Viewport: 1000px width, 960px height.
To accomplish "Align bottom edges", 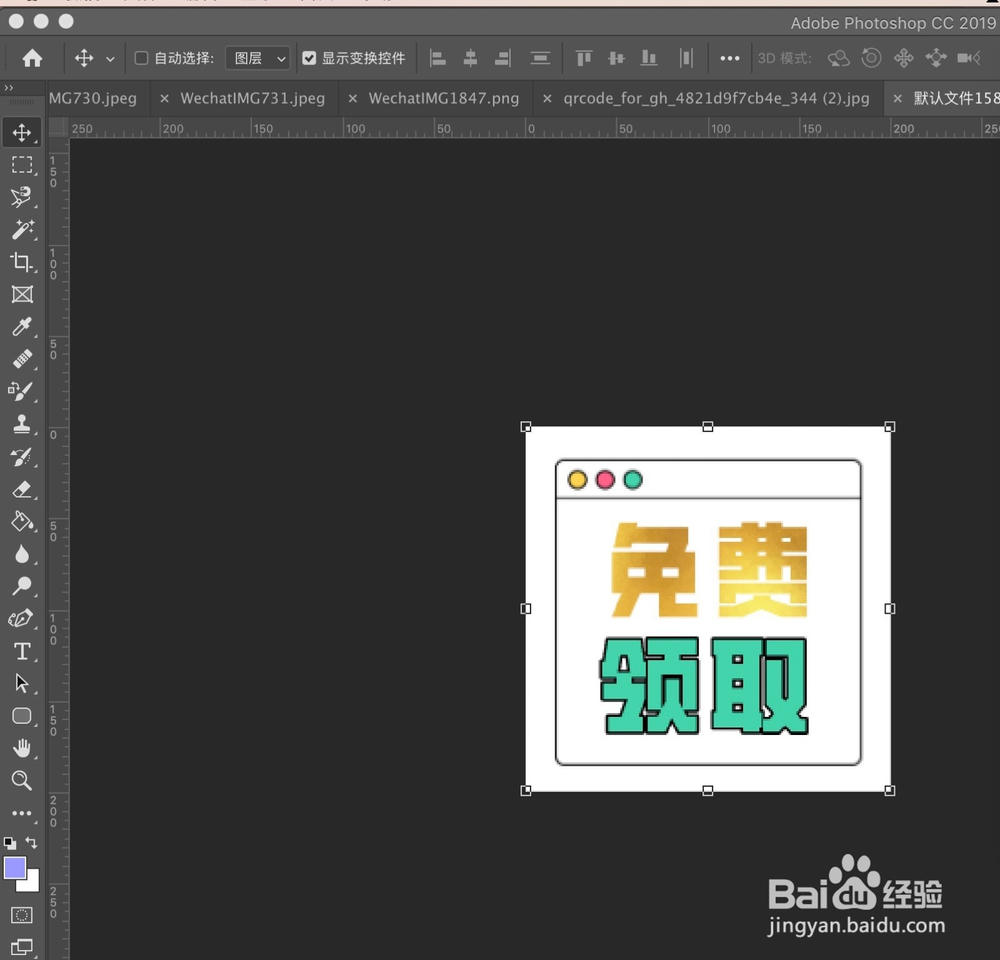I will point(649,59).
